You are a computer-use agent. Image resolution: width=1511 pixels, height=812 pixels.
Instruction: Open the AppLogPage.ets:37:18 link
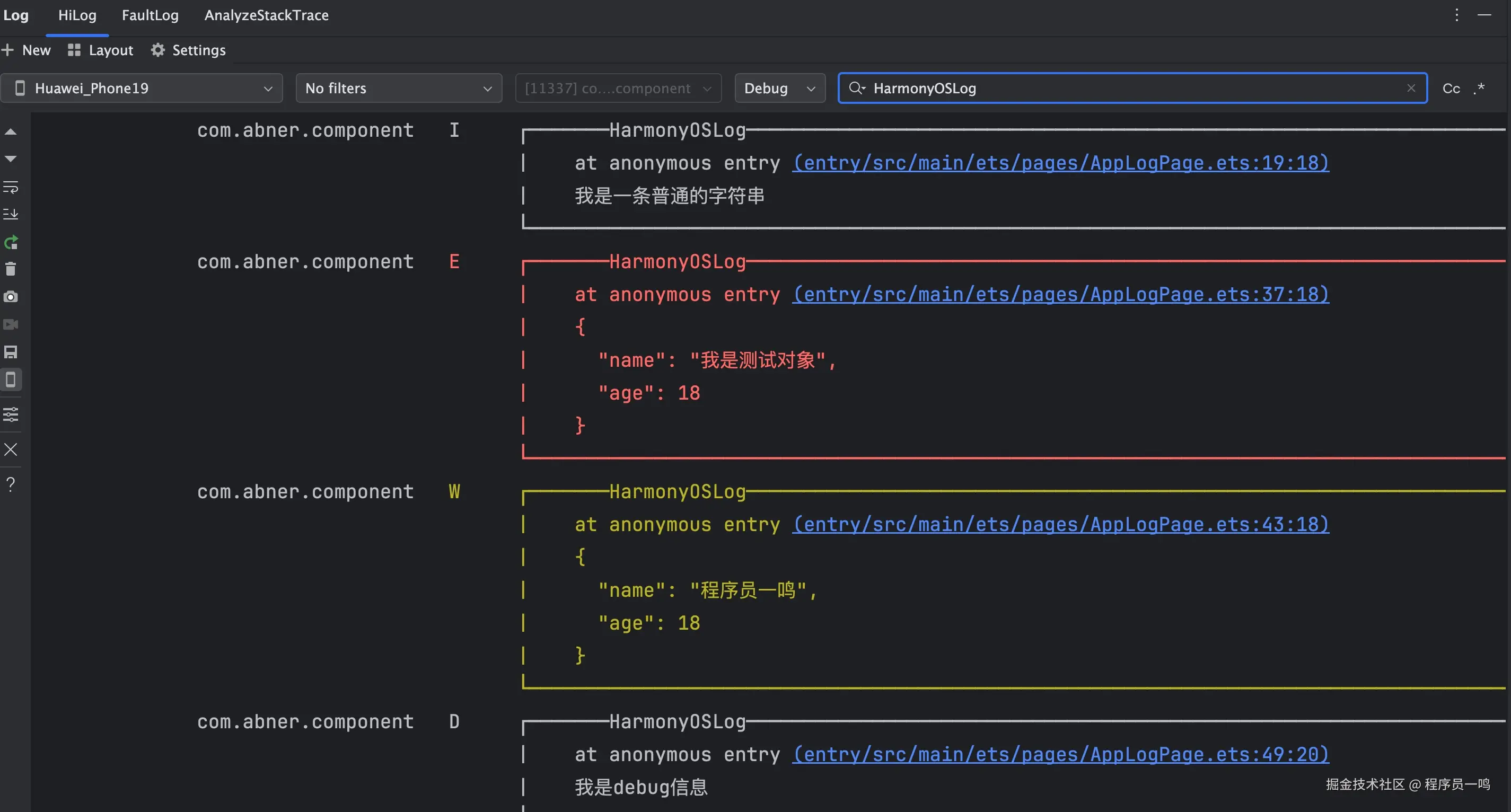click(x=1060, y=294)
